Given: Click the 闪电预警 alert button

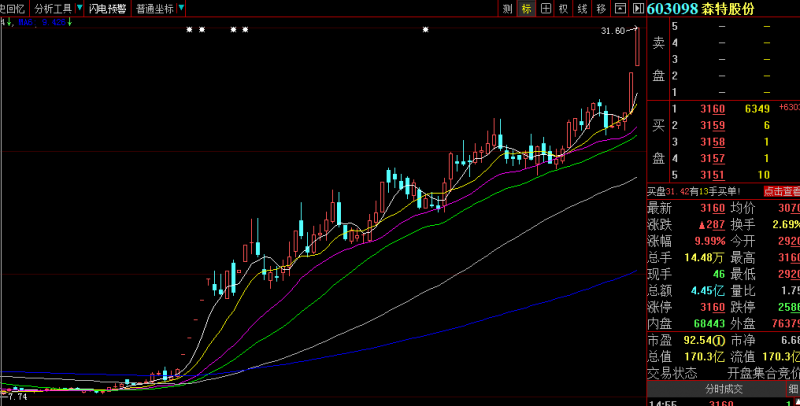Looking at the screenshot, I should [x=107, y=8].
